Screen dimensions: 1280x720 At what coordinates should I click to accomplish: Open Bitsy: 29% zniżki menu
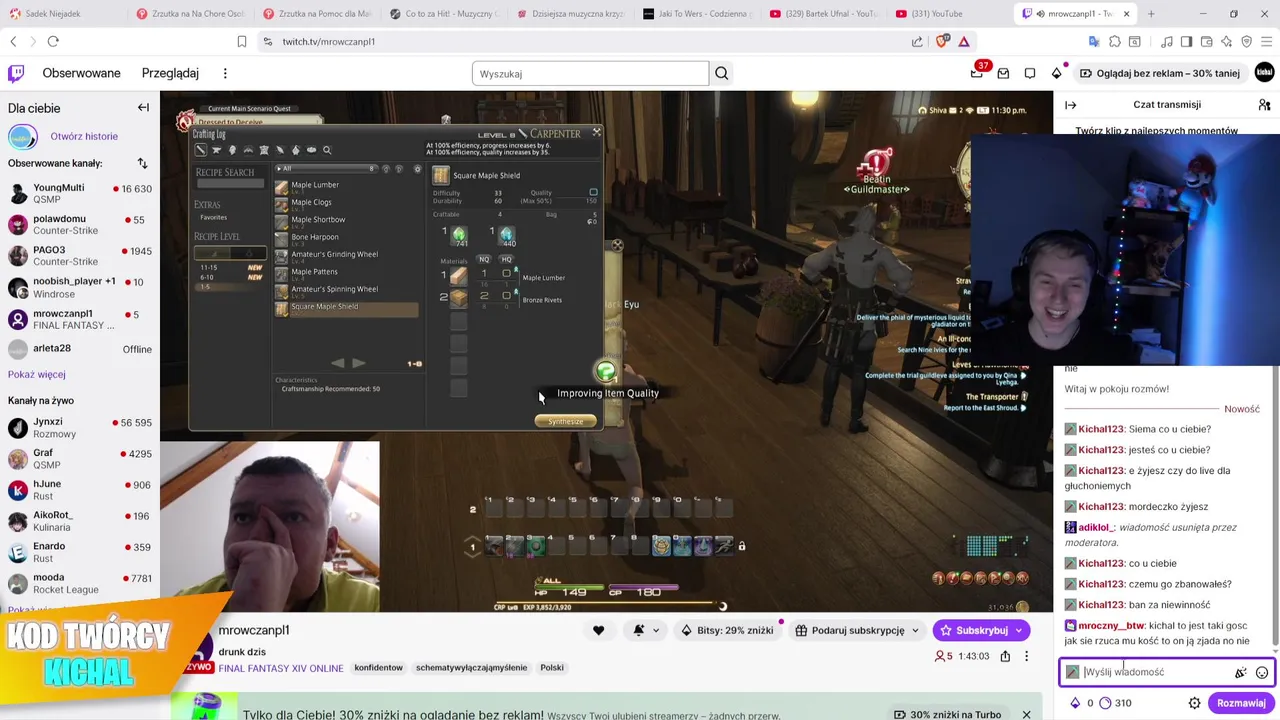[727, 630]
